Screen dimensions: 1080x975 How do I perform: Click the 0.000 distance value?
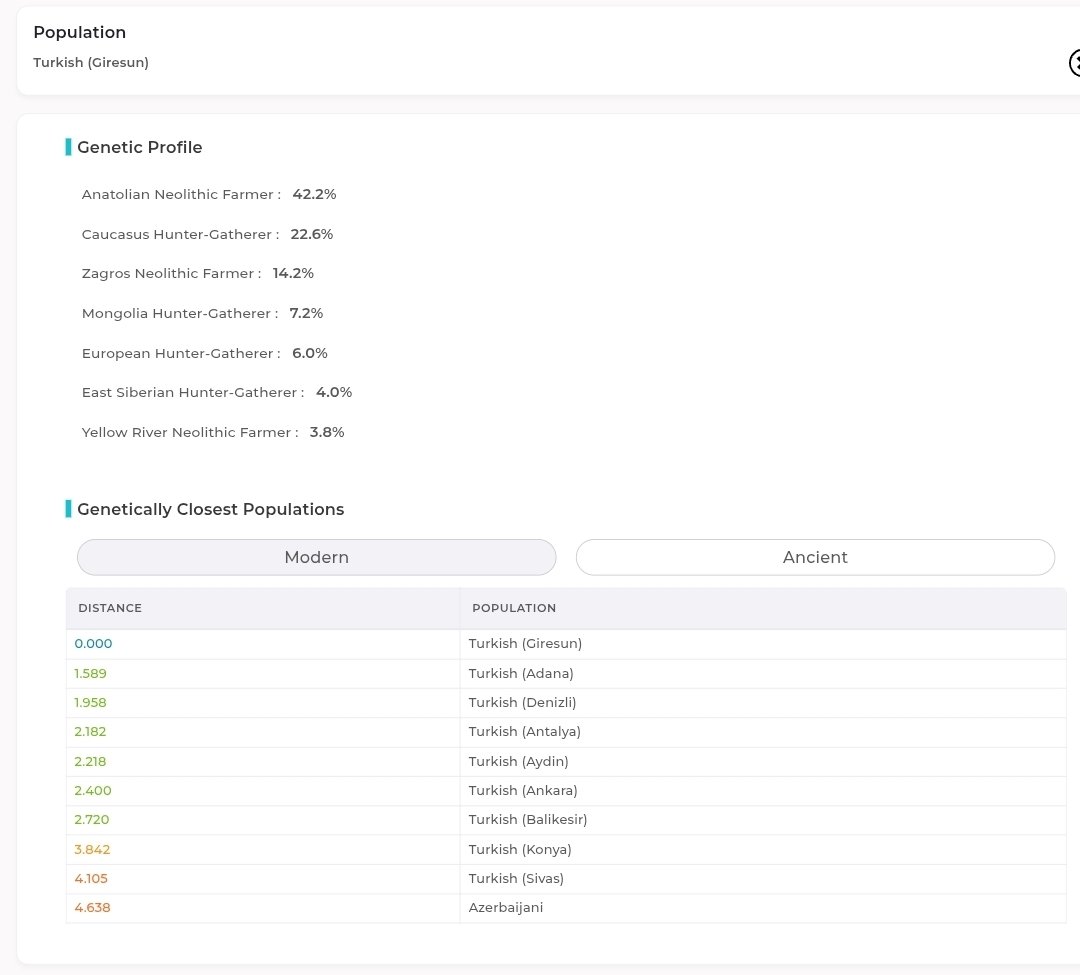pos(93,644)
